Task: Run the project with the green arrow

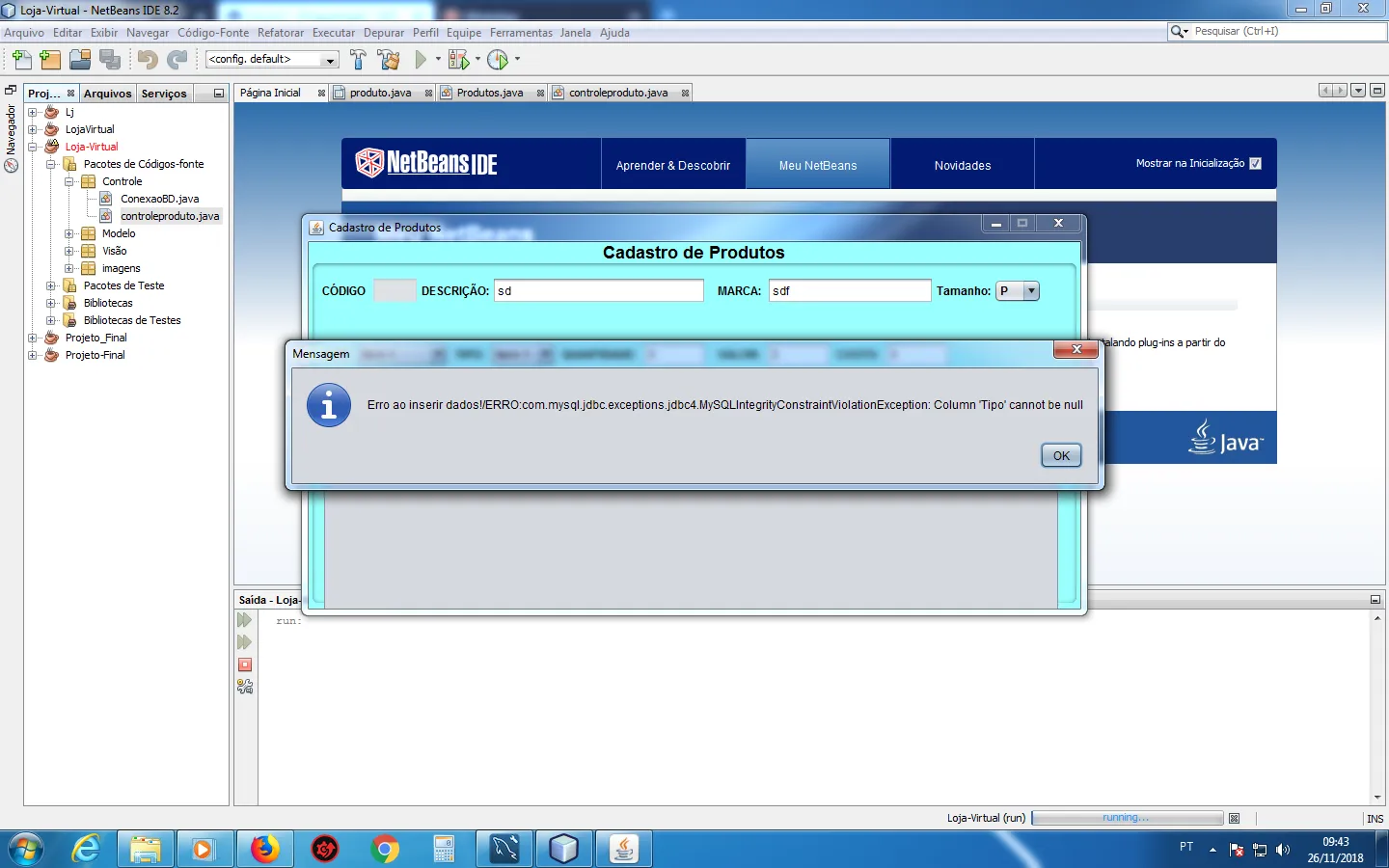Action: click(x=421, y=60)
